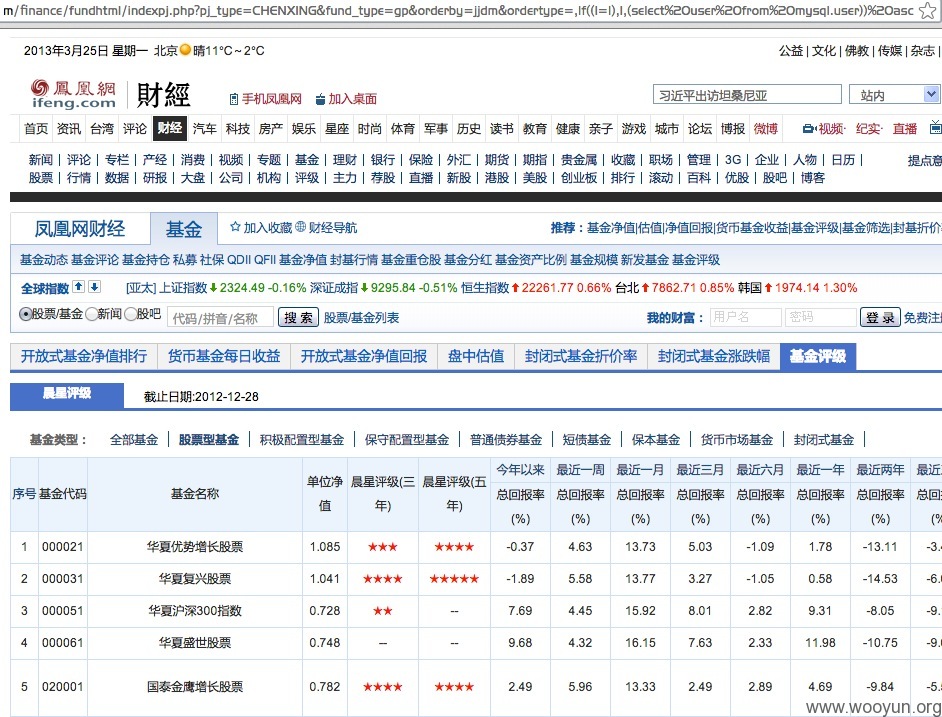Open fund 华夏复兴股票

[x=195, y=579]
